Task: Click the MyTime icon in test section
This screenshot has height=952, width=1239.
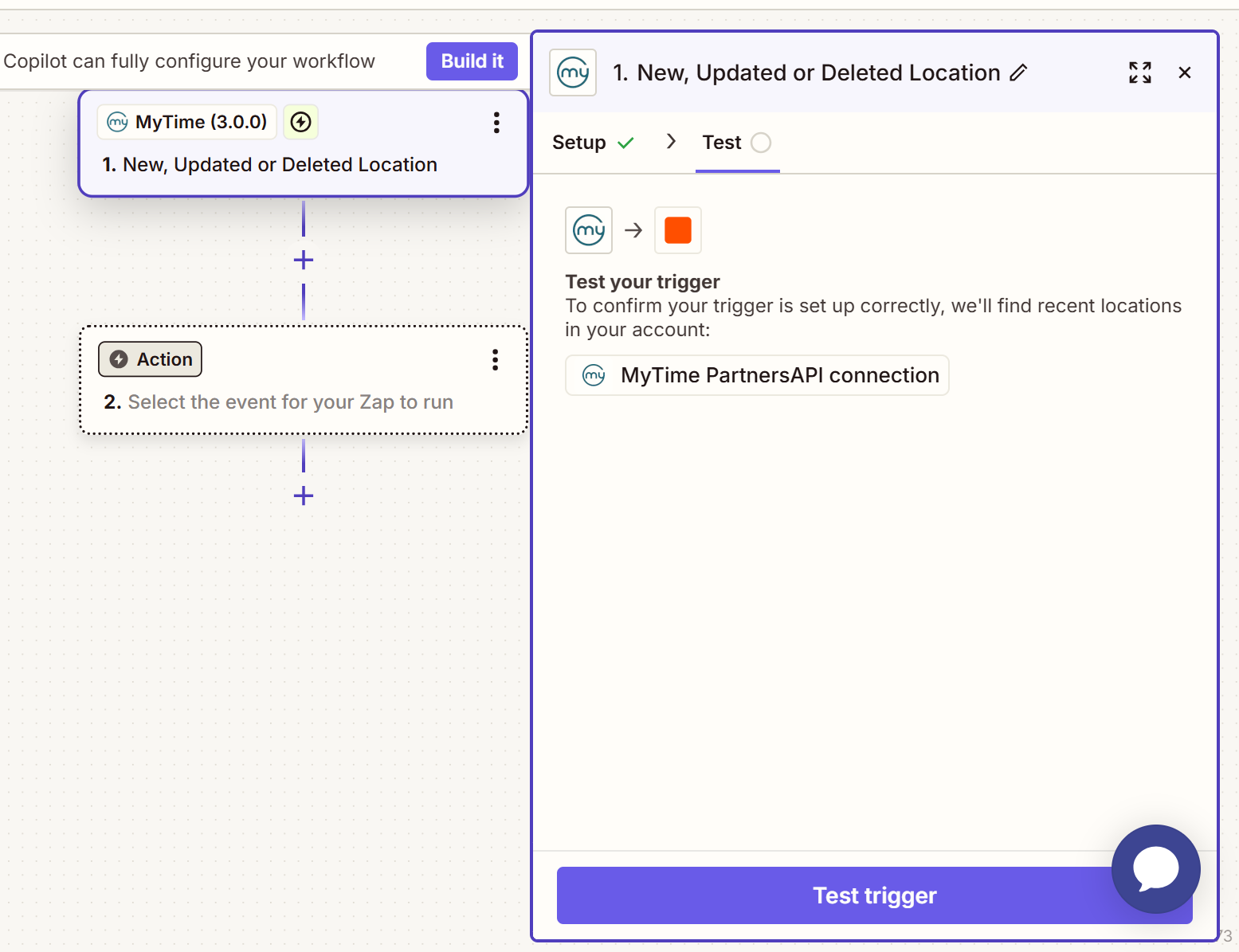Action: pos(589,230)
